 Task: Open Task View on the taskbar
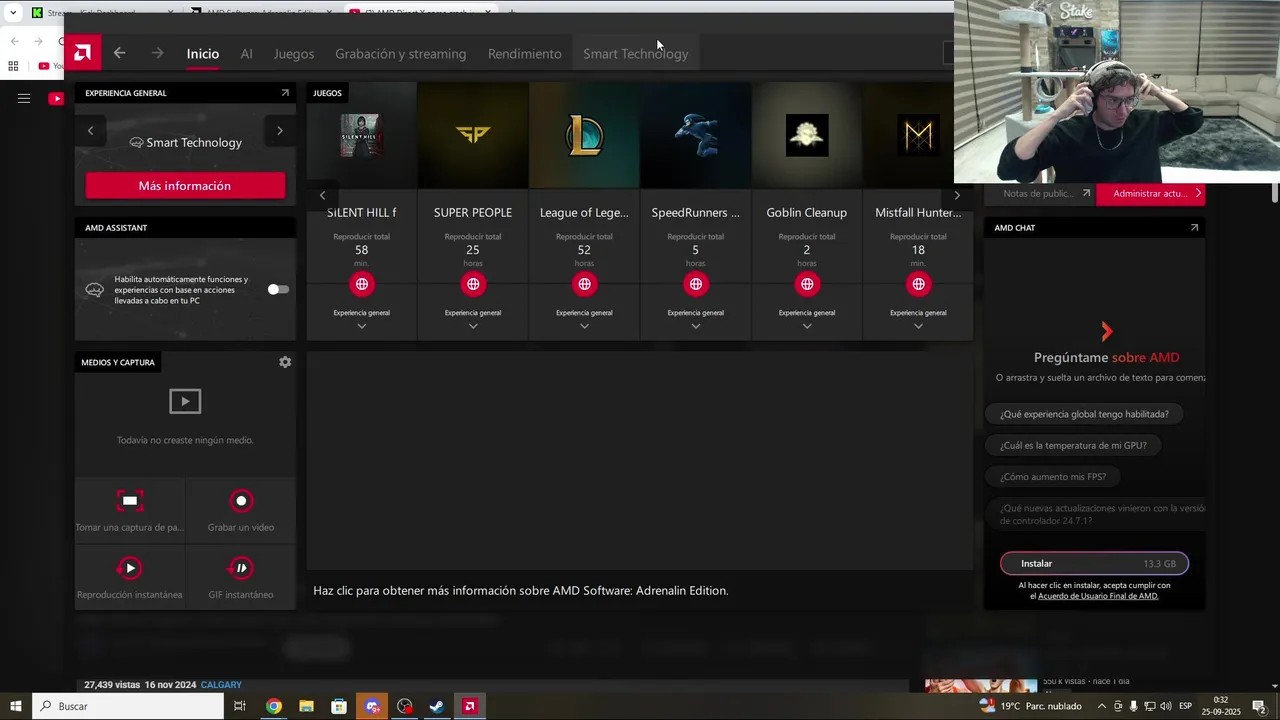[240, 706]
